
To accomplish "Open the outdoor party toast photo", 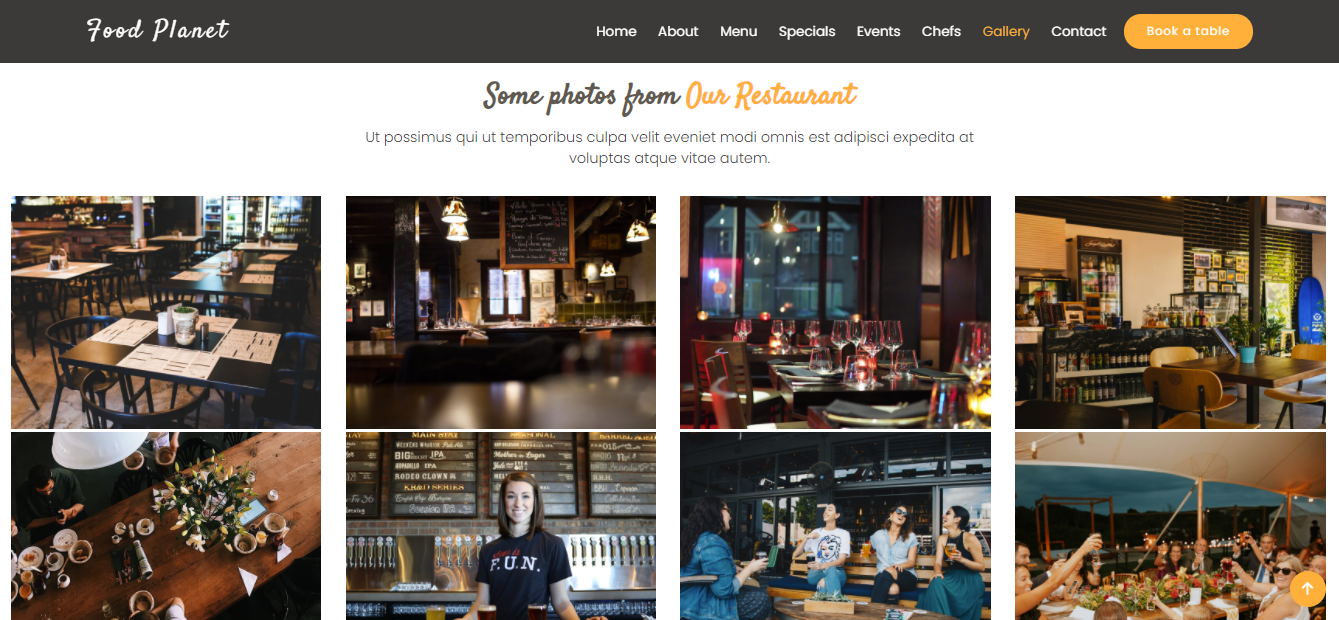I will click(1170, 526).
